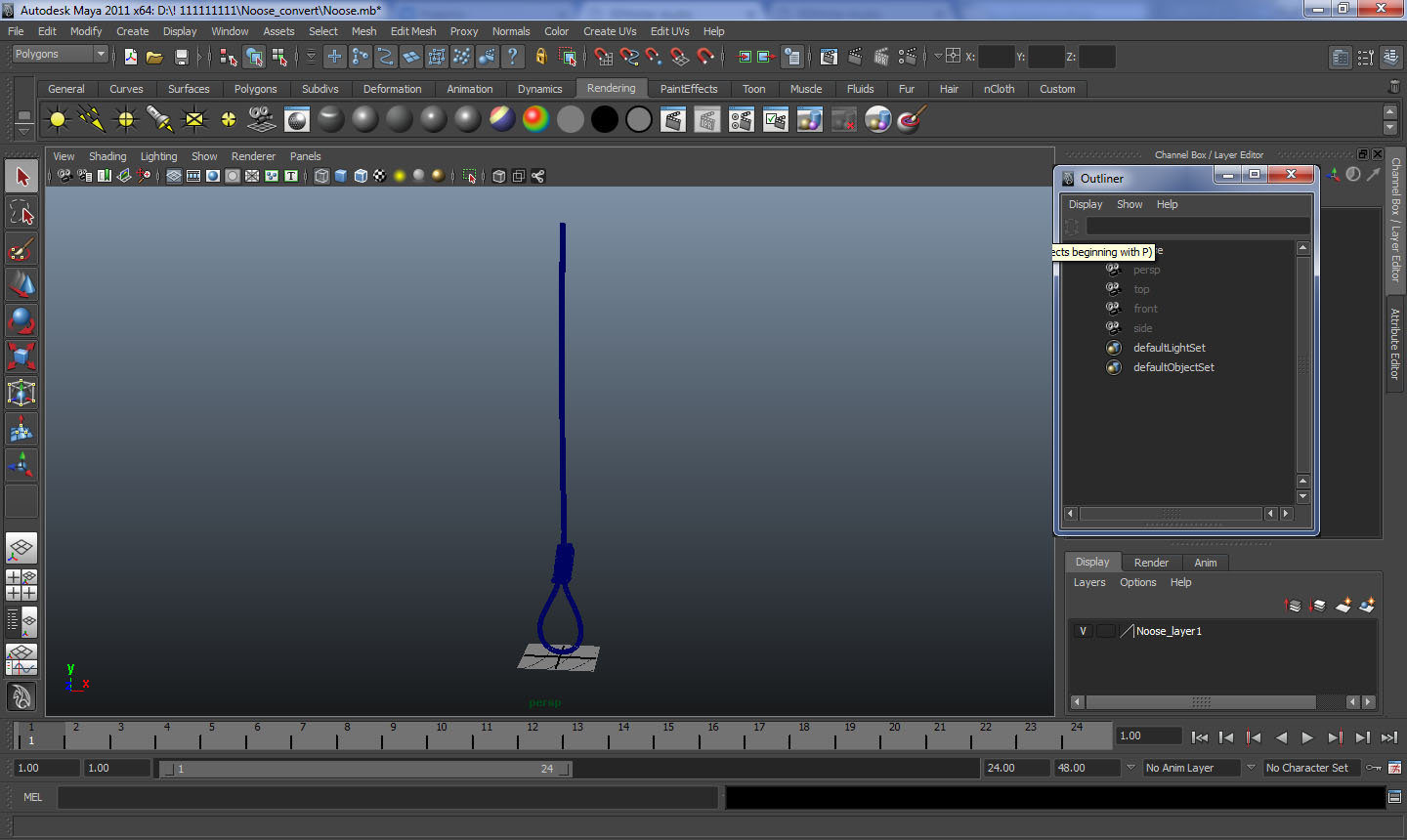Viewport: 1407px width, 840px height.
Task: Save the scene using the disk icon
Action: [x=181, y=57]
